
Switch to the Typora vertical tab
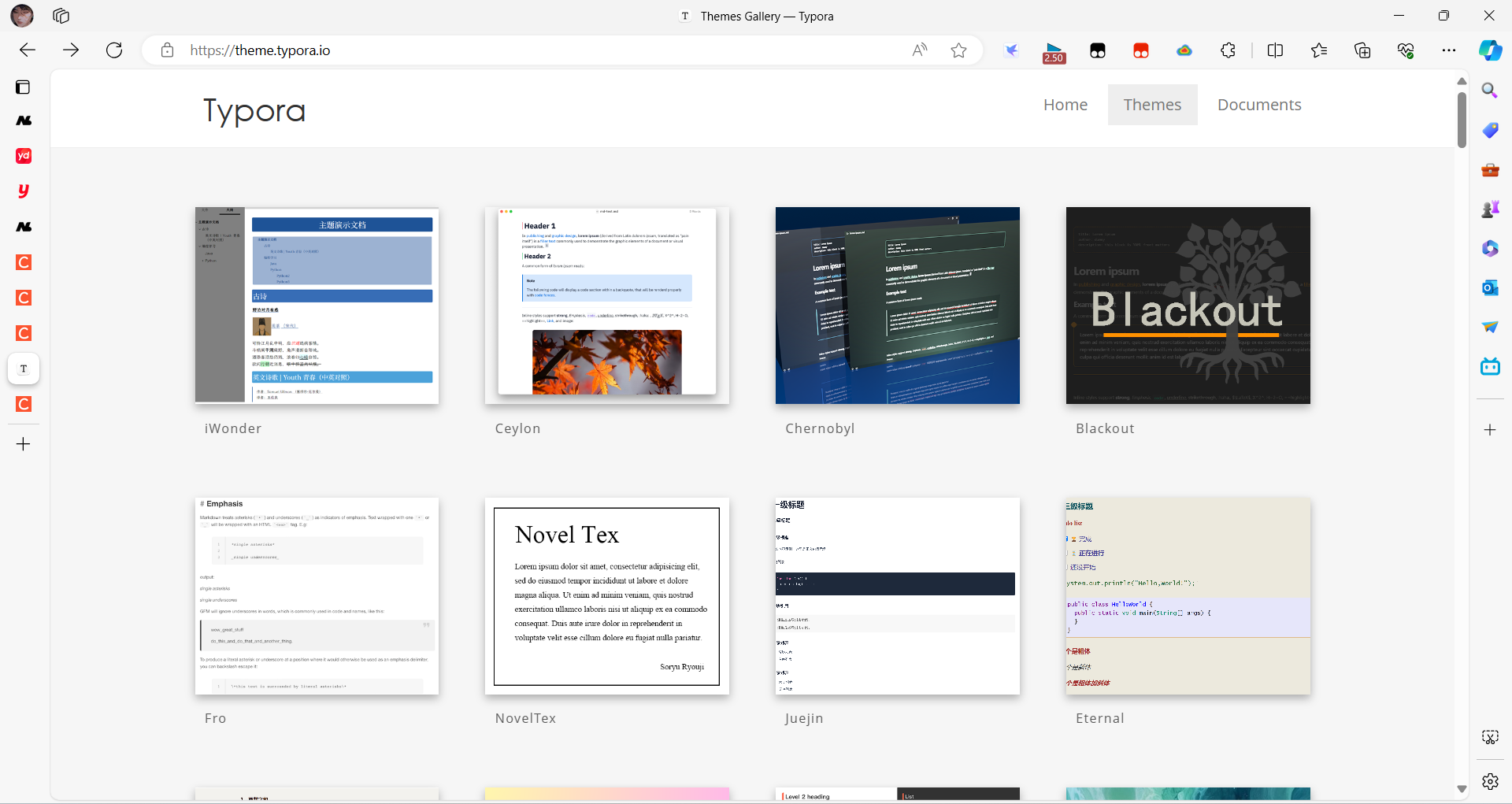pyautogui.click(x=24, y=369)
